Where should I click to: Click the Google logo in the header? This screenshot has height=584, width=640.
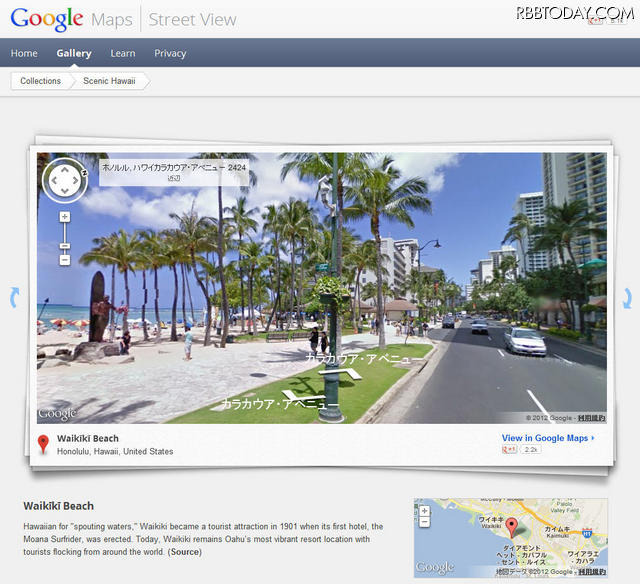(x=47, y=19)
